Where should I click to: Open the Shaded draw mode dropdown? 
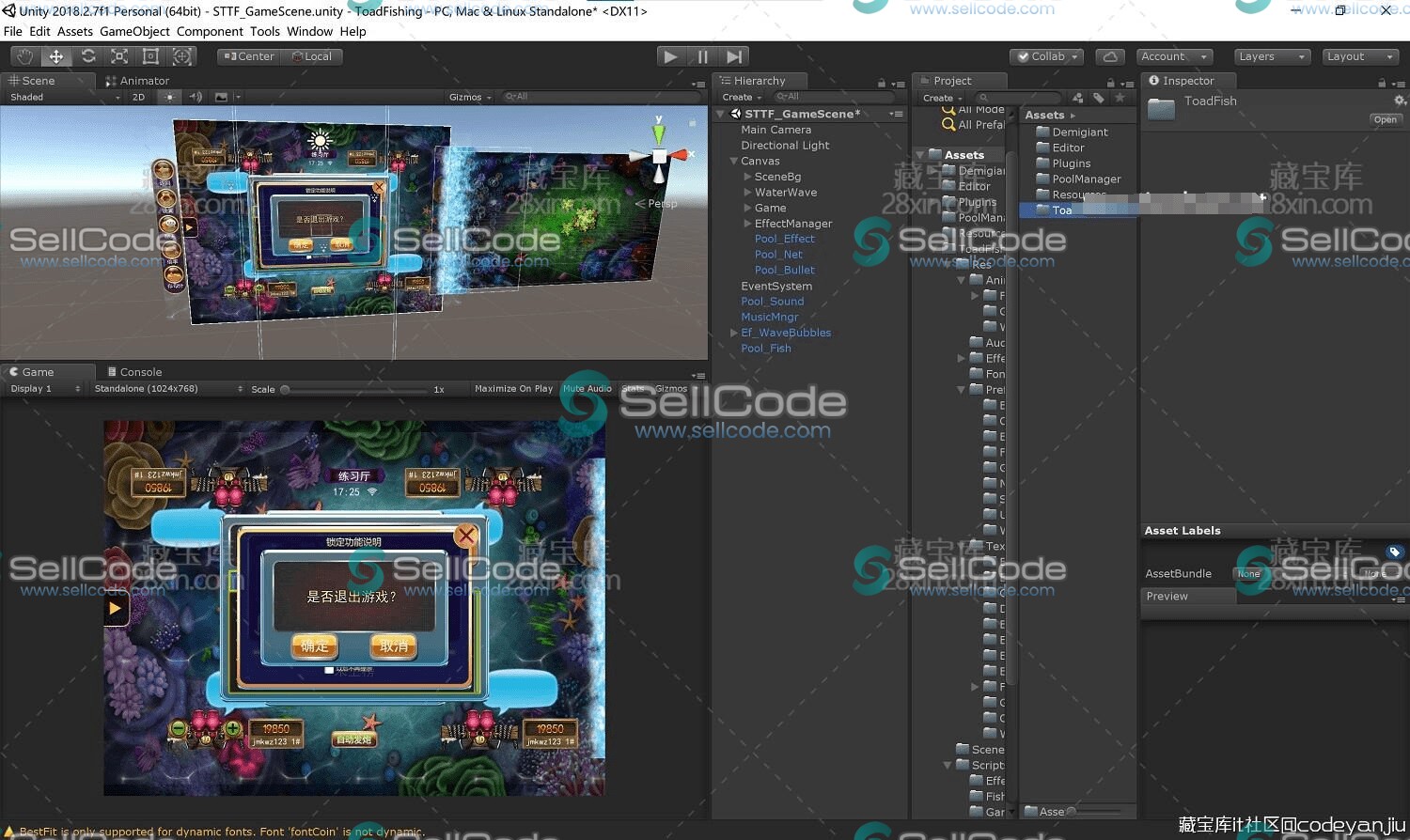click(x=25, y=96)
